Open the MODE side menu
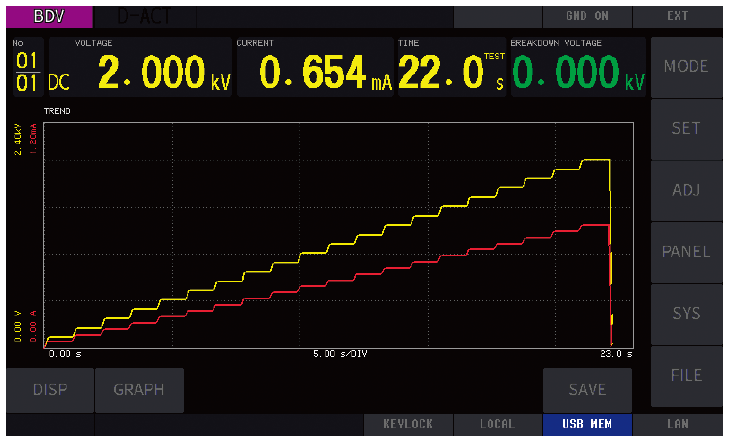The width and height of the screenshot is (731, 443). [x=686, y=67]
